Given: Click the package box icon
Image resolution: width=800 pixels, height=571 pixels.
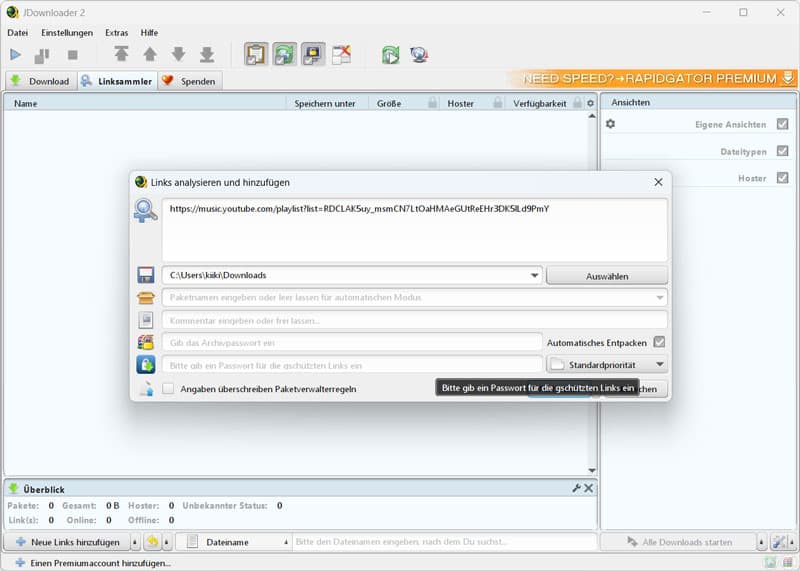Looking at the screenshot, I should coord(146,297).
